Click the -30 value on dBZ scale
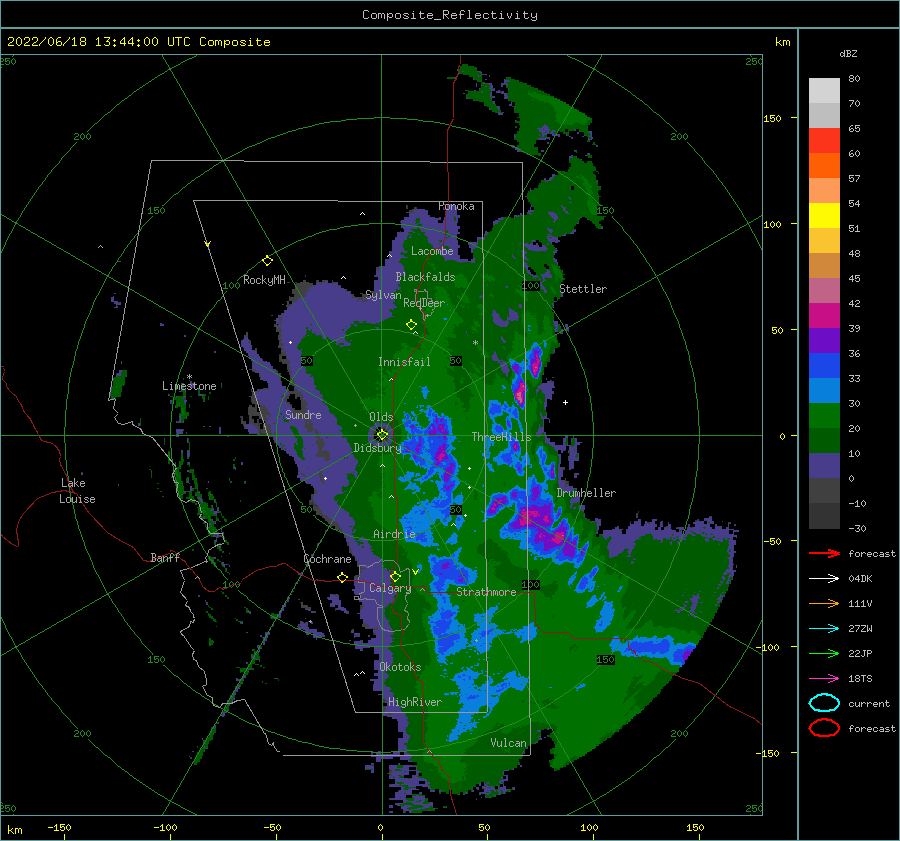Screen dimensions: 900x841 click(x=857, y=529)
